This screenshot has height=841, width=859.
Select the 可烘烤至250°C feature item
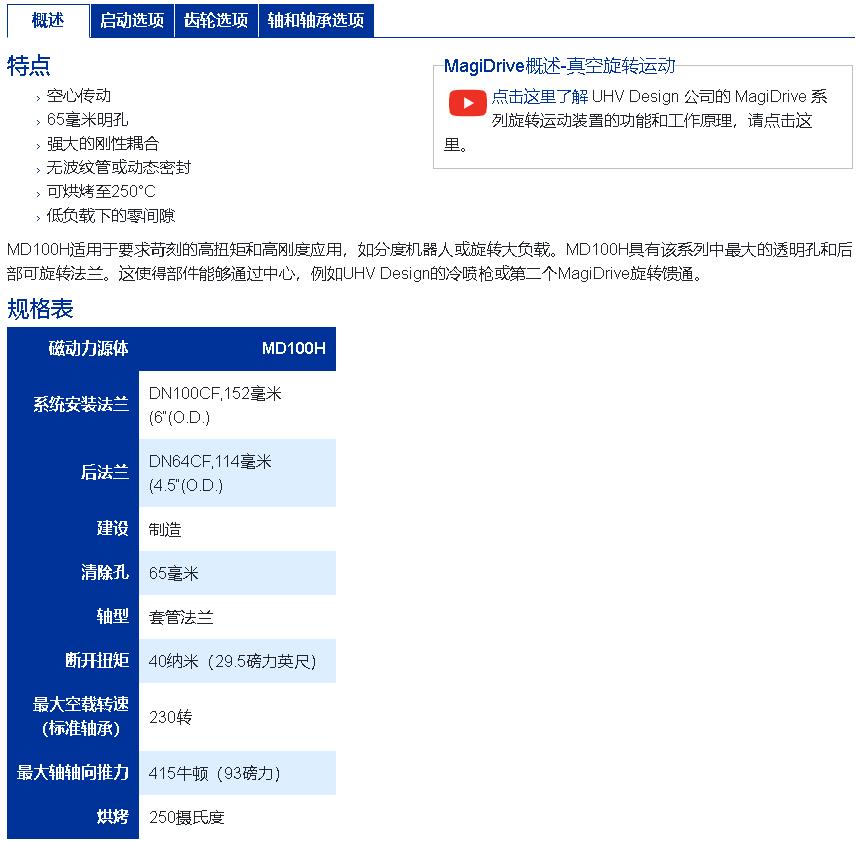click(x=101, y=191)
